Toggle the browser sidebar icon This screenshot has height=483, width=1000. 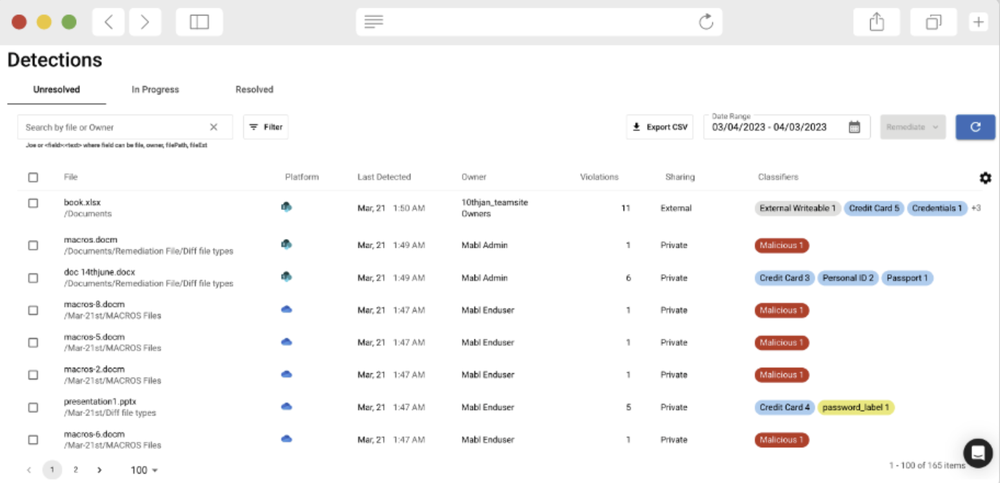[199, 22]
